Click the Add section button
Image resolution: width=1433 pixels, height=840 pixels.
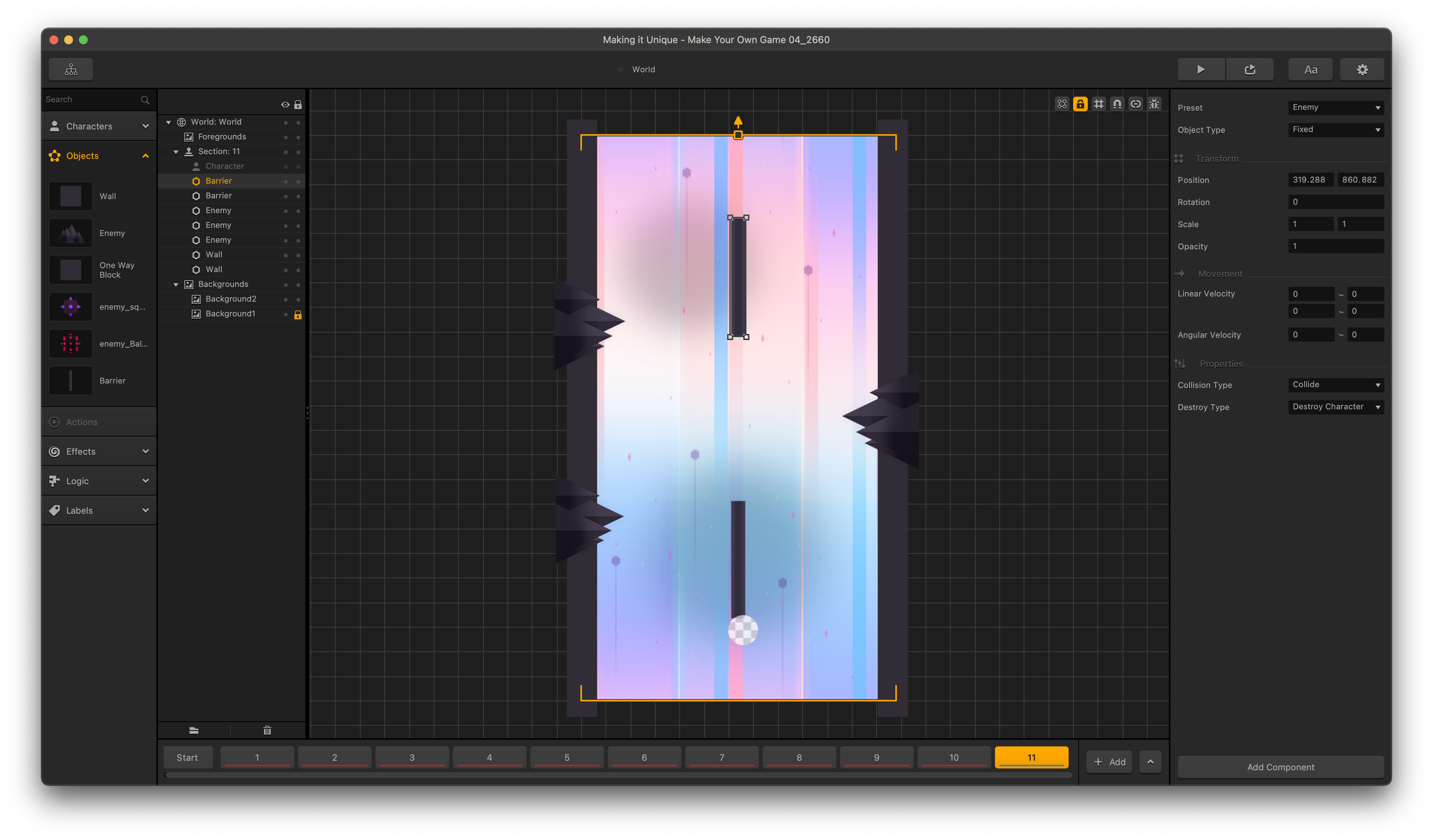(1110, 762)
